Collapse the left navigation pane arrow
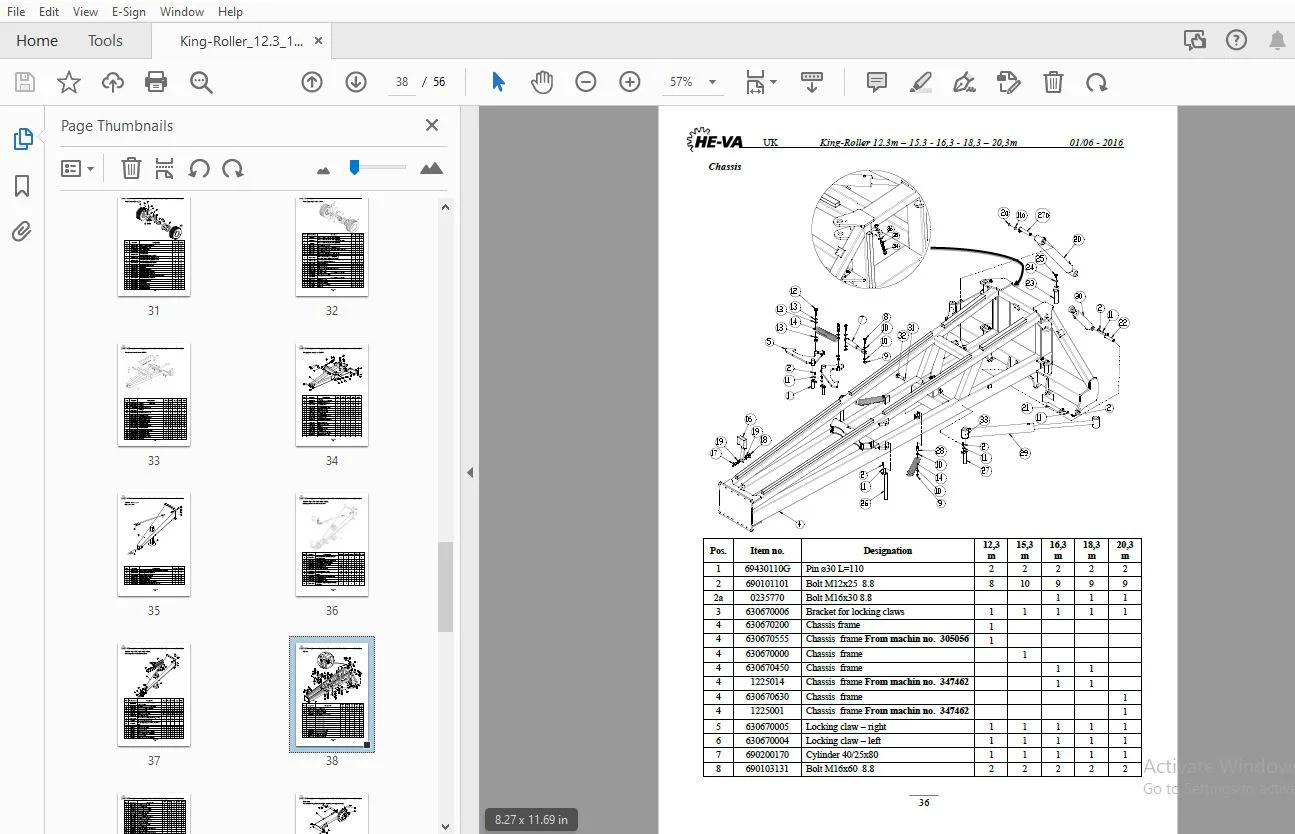Screen dimensions: 1295x834 coord(470,472)
